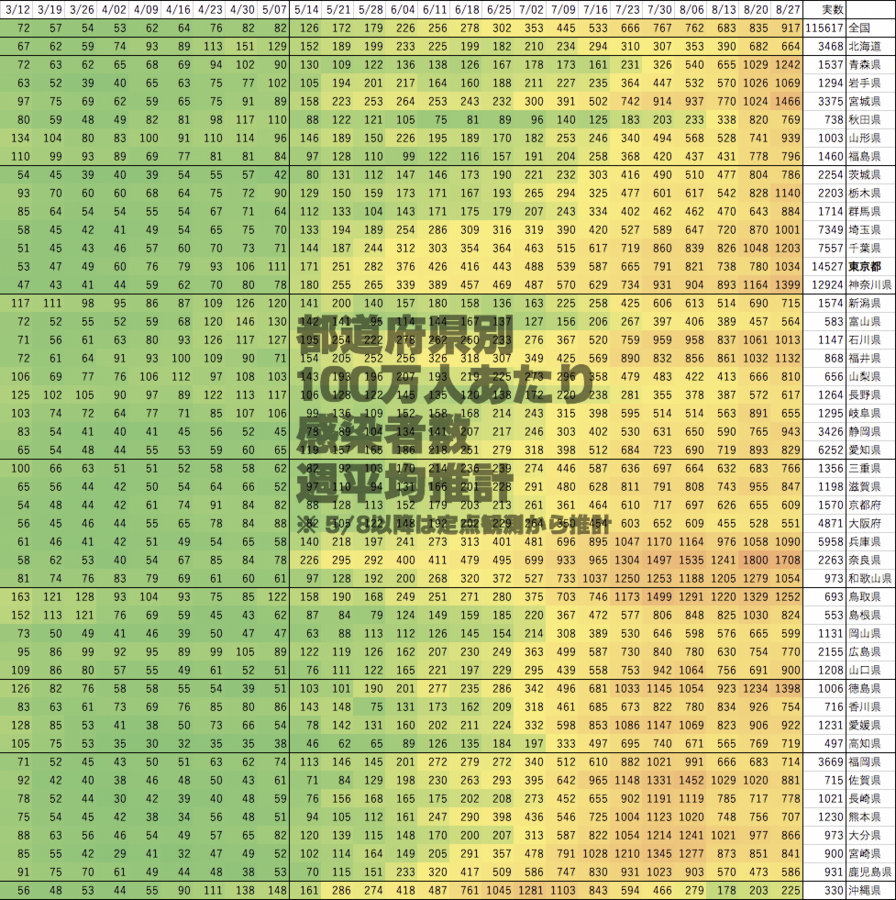Select the 静岡県 row label

pos(864,432)
